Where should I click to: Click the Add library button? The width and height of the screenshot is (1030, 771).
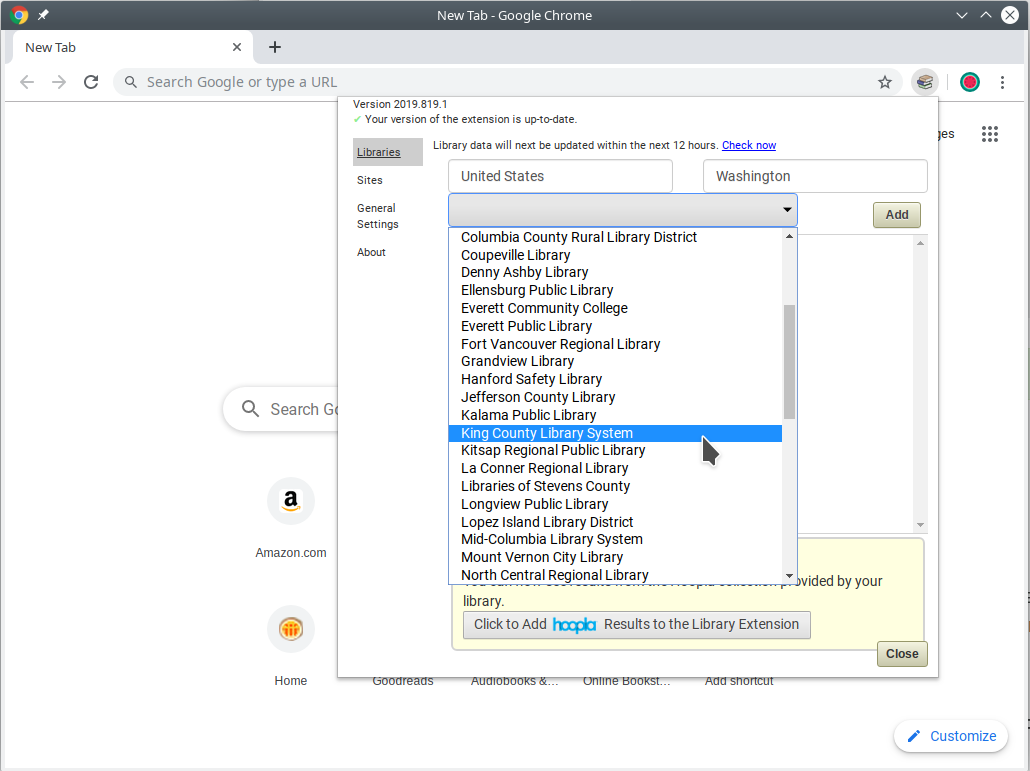(x=897, y=215)
